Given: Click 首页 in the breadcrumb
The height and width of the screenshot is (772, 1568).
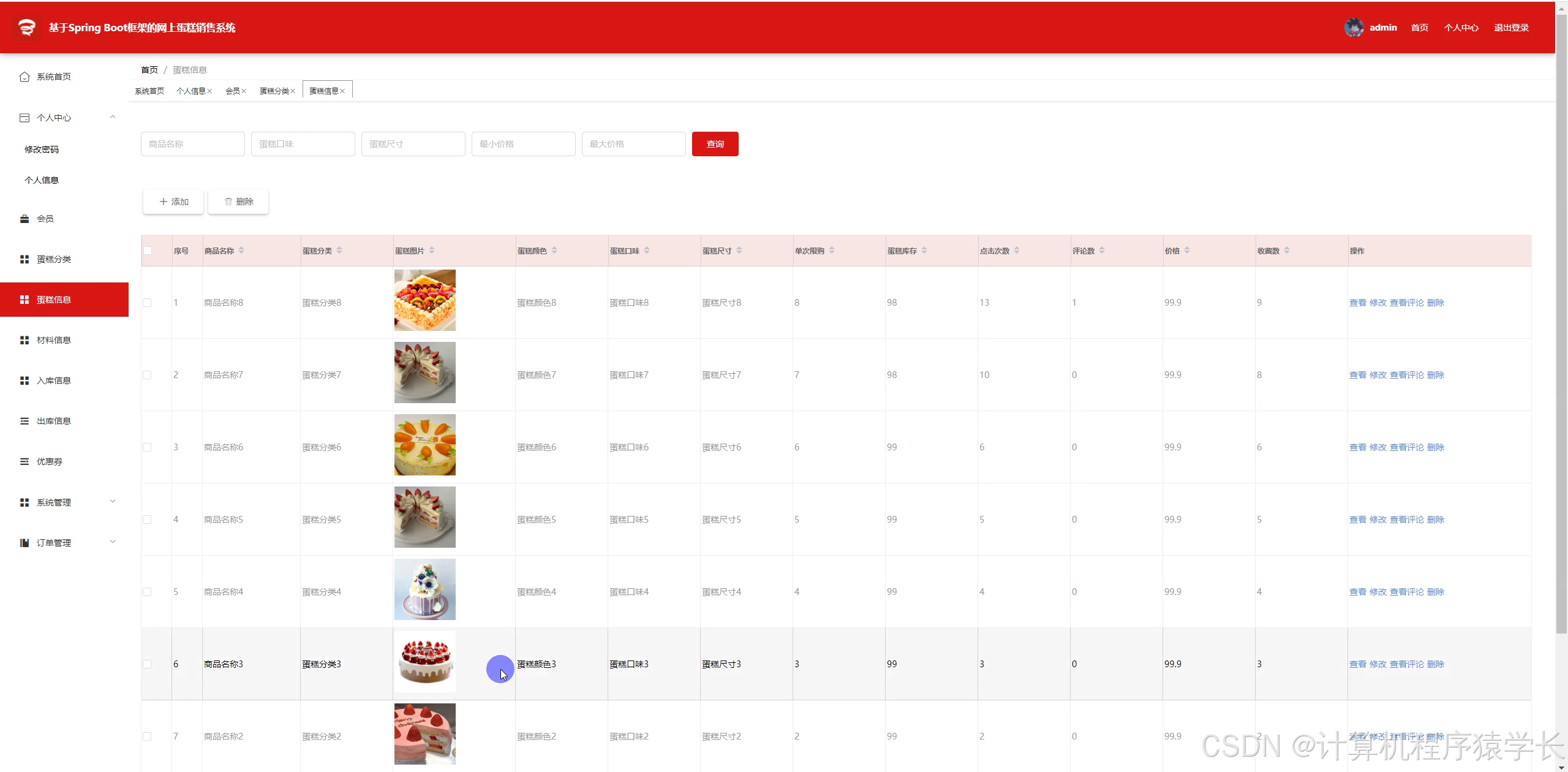Looking at the screenshot, I should pyautogui.click(x=149, y=70).
